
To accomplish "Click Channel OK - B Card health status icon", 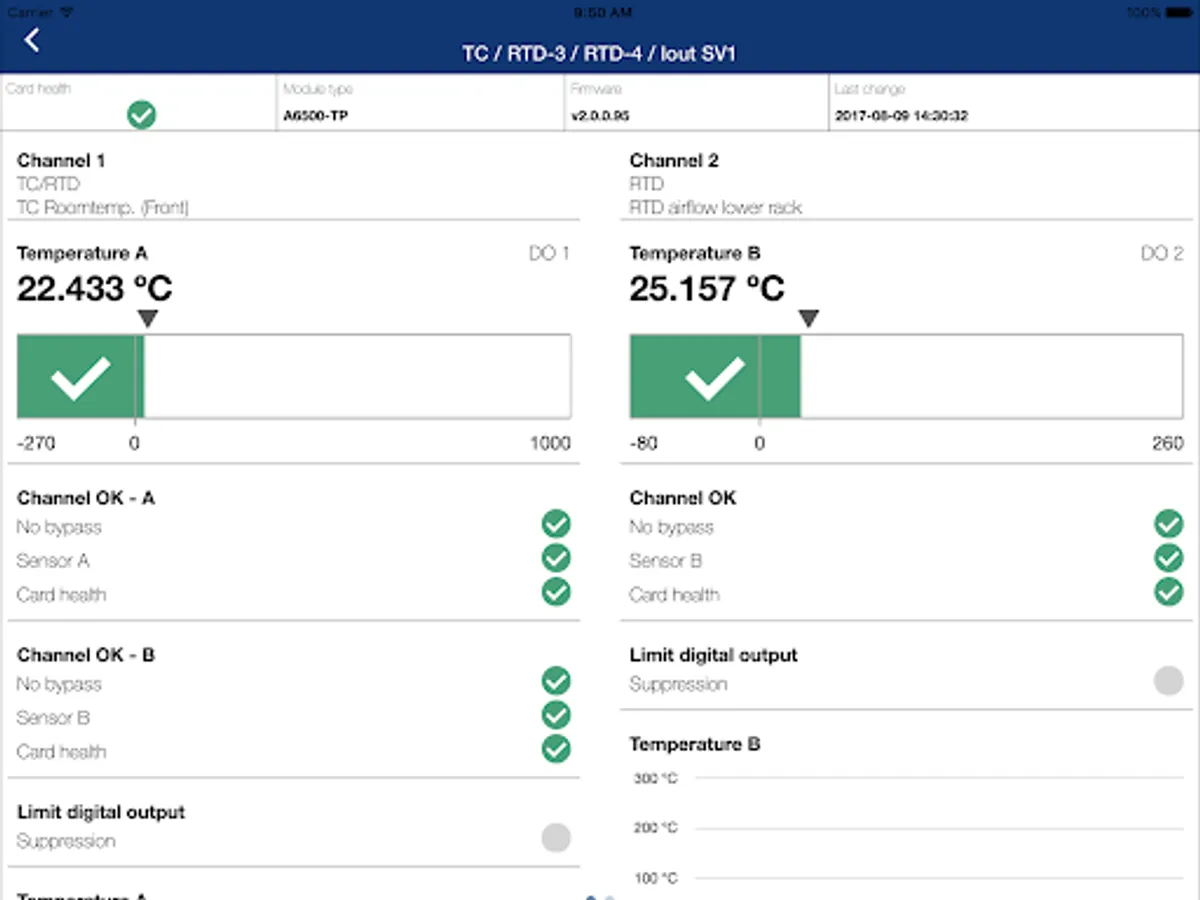I will 556,749.
